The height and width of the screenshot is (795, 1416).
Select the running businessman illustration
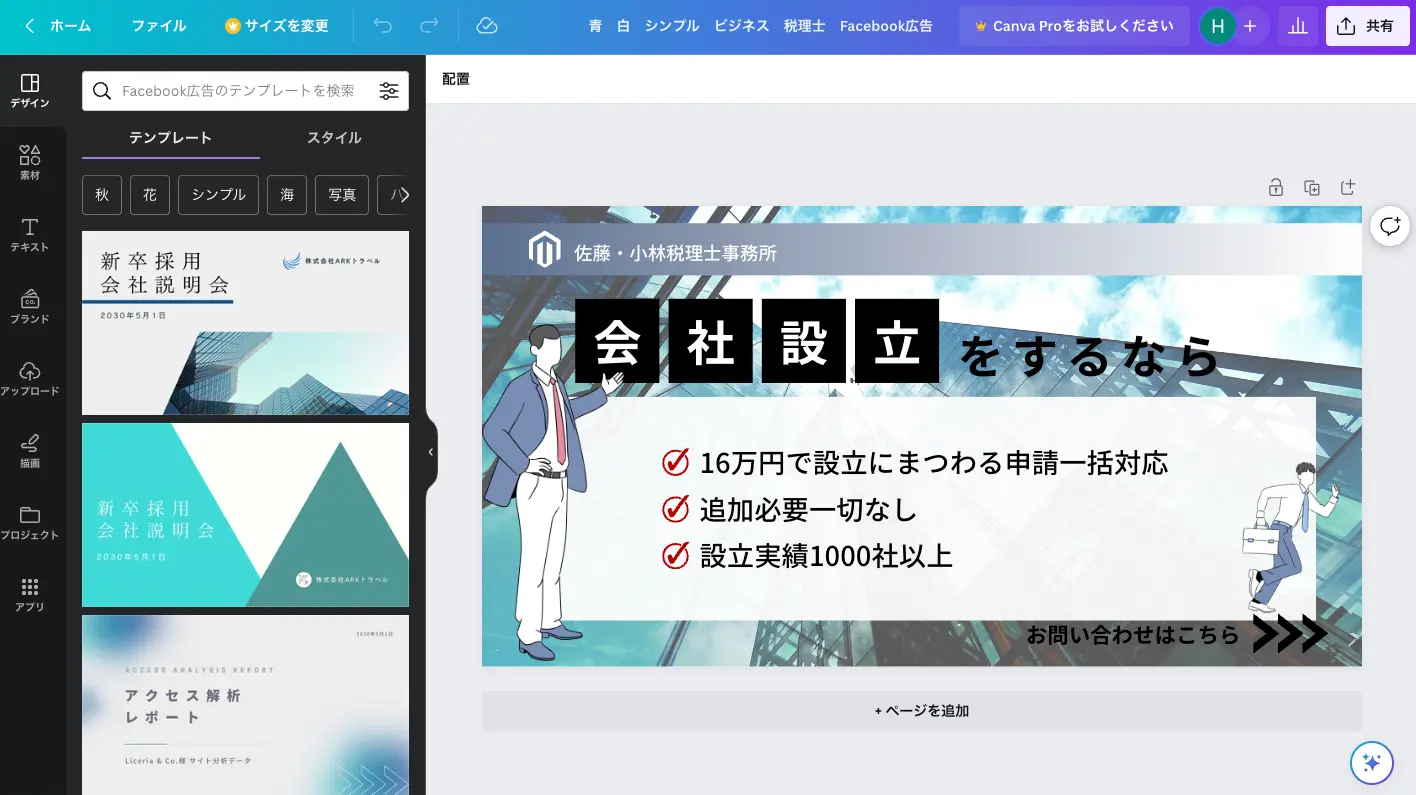pyautogui.click(x=1290, y=537)
